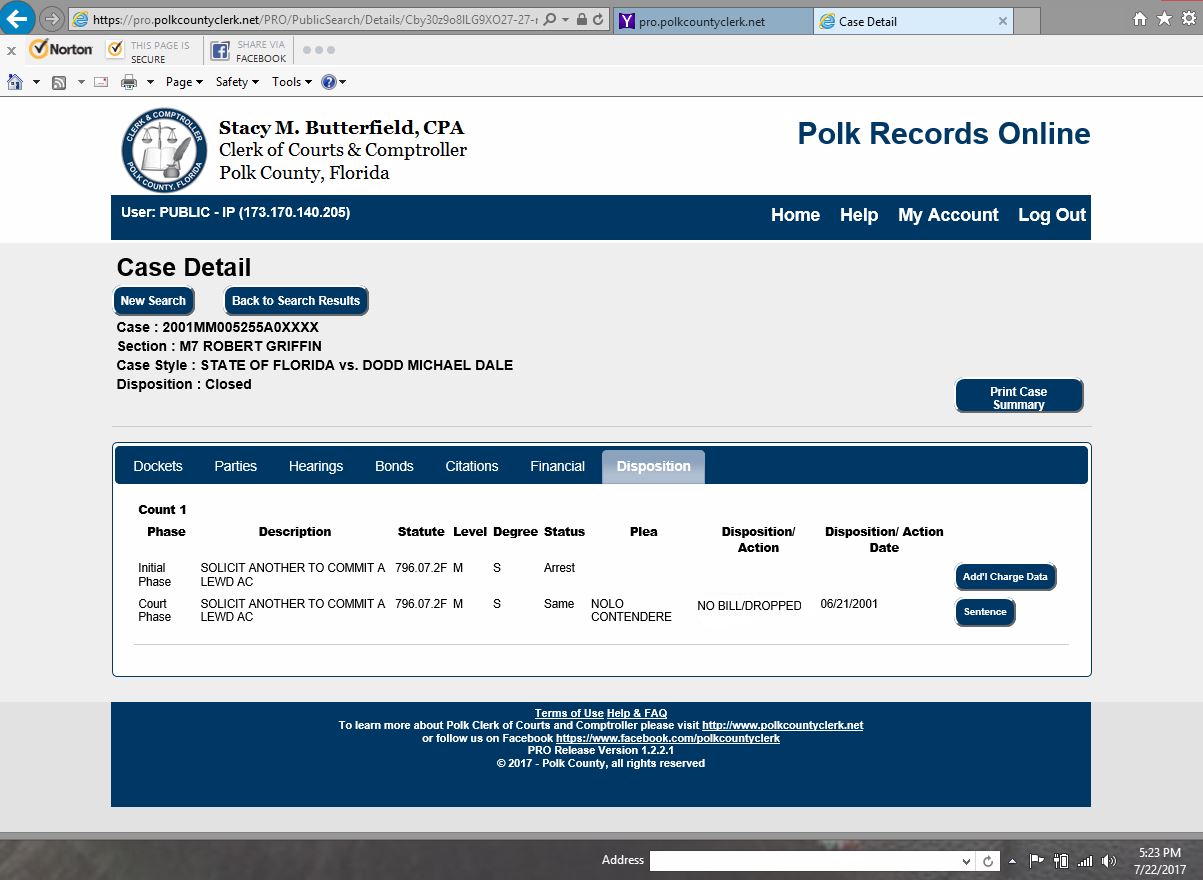1203x880 pixels.
Task: Open Action Center flag icon
Action: pos(1036,860)
